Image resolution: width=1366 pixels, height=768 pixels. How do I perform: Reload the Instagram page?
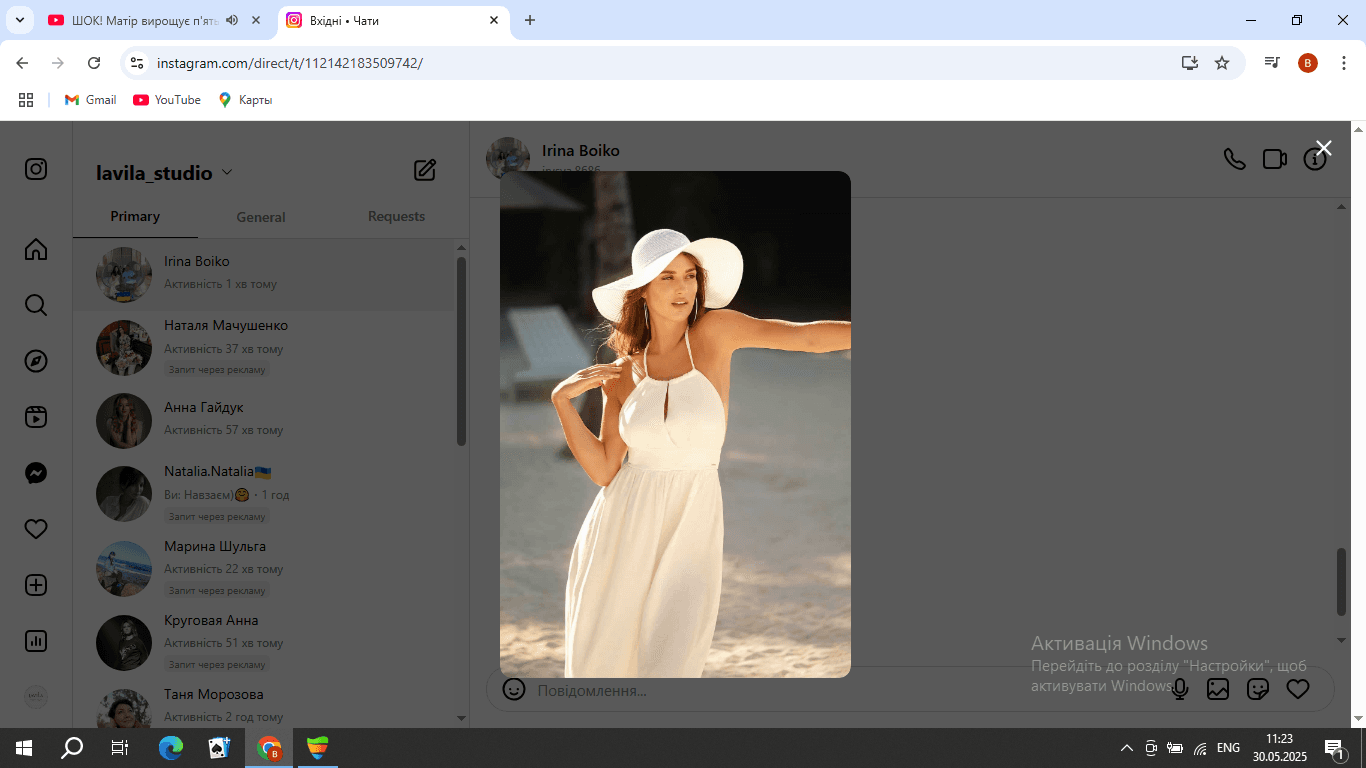click(x=94, y=63)
